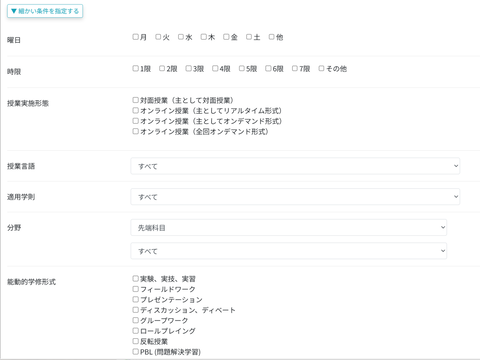Viewport: 480px width, 360px height.
Task: Check the 5限 period checkbox
Action: point(242,68)
